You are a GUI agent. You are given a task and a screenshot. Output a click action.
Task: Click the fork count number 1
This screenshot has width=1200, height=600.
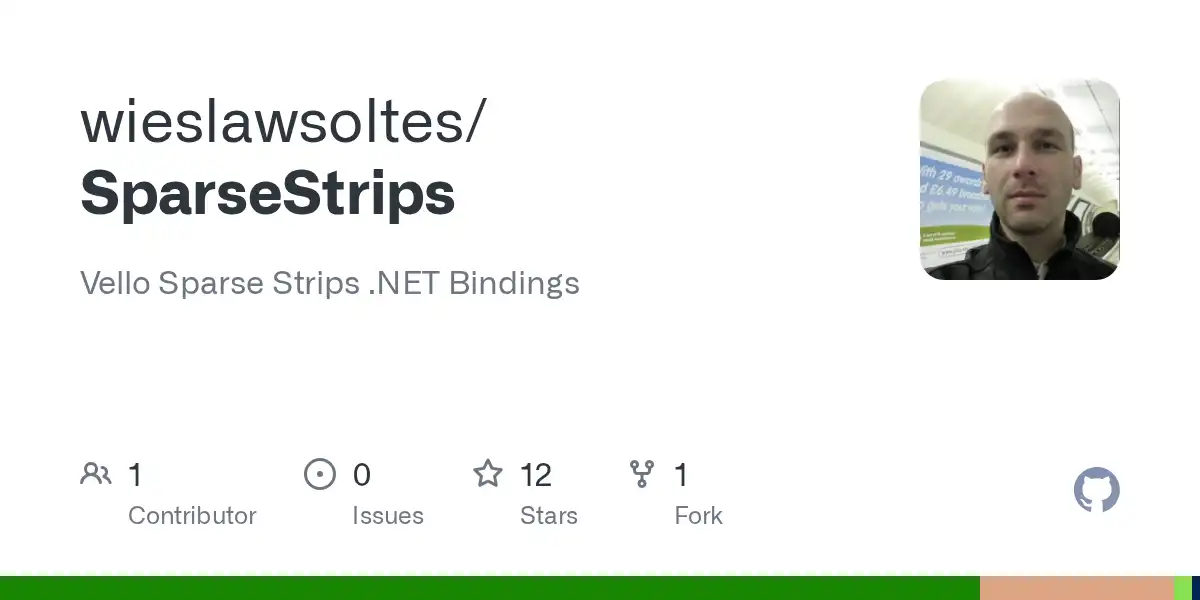(681, 475)
